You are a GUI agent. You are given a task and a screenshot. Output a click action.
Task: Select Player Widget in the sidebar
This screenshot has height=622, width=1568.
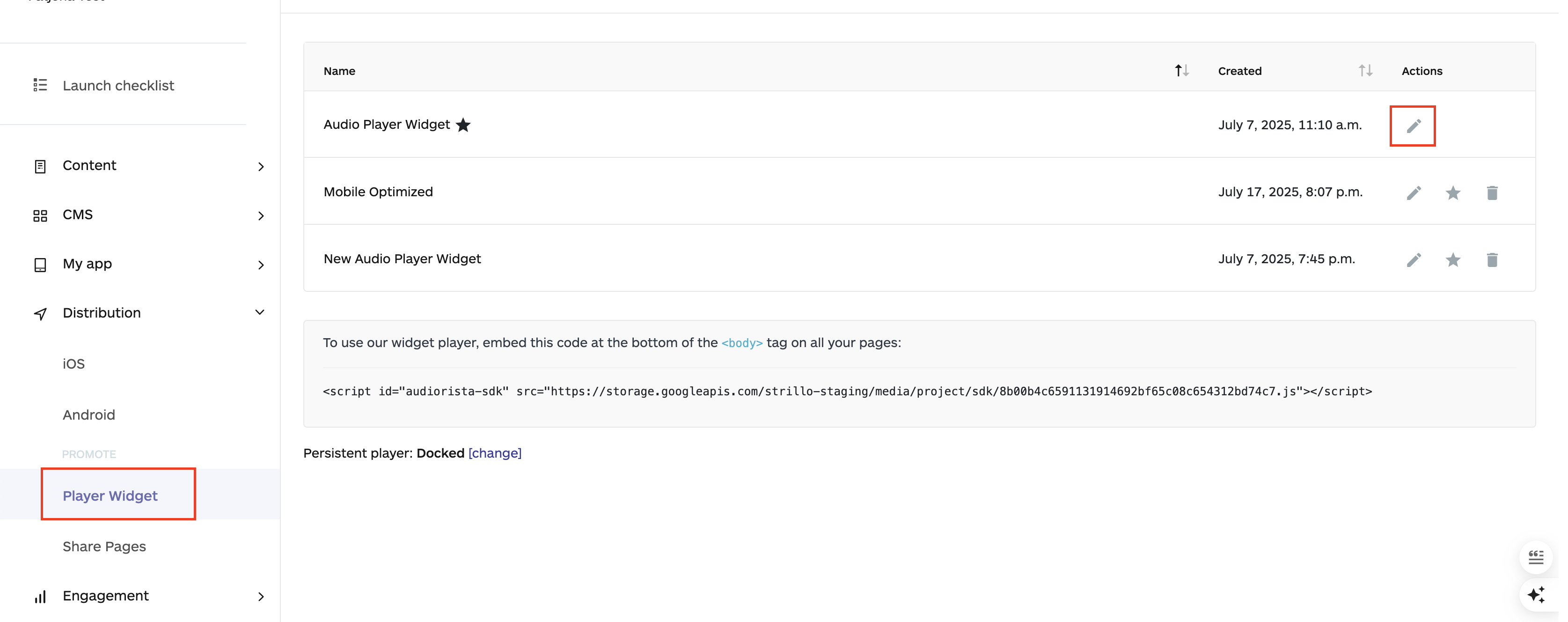[110, 495]
